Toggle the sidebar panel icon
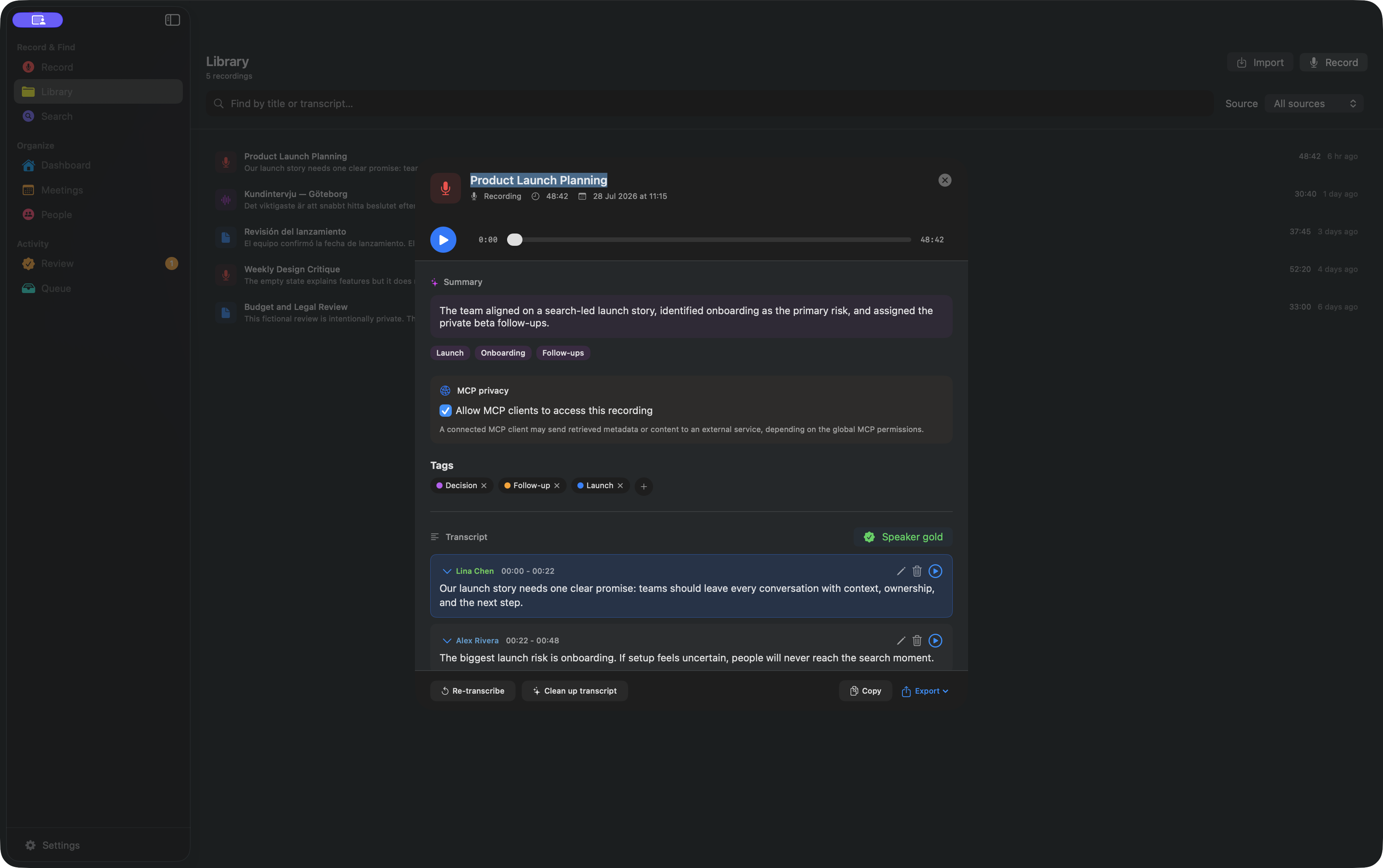This screenshot has height=868, width=1383. (x=172, y=20)
